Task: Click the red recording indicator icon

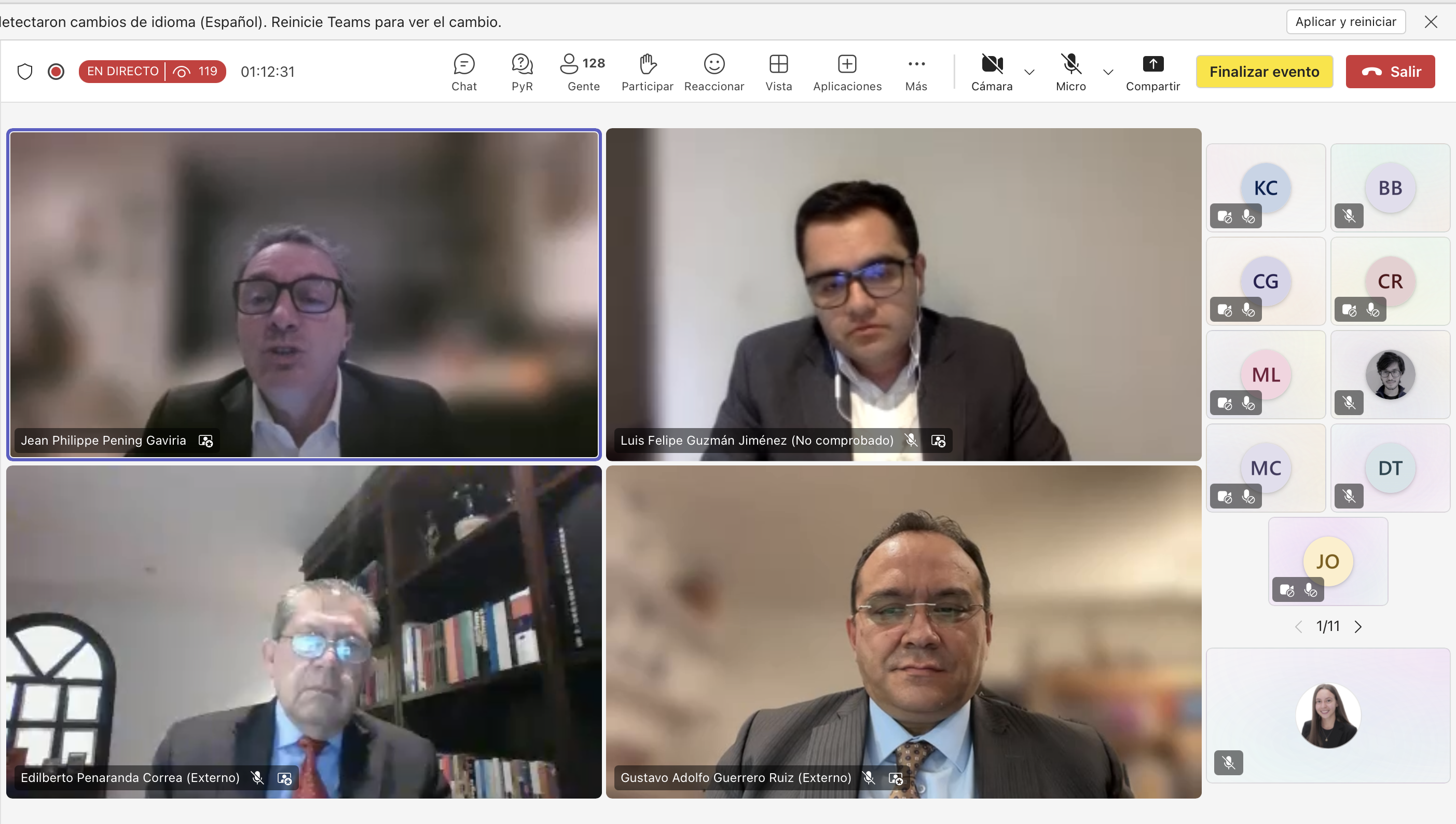Action: (x=56, y=71)
